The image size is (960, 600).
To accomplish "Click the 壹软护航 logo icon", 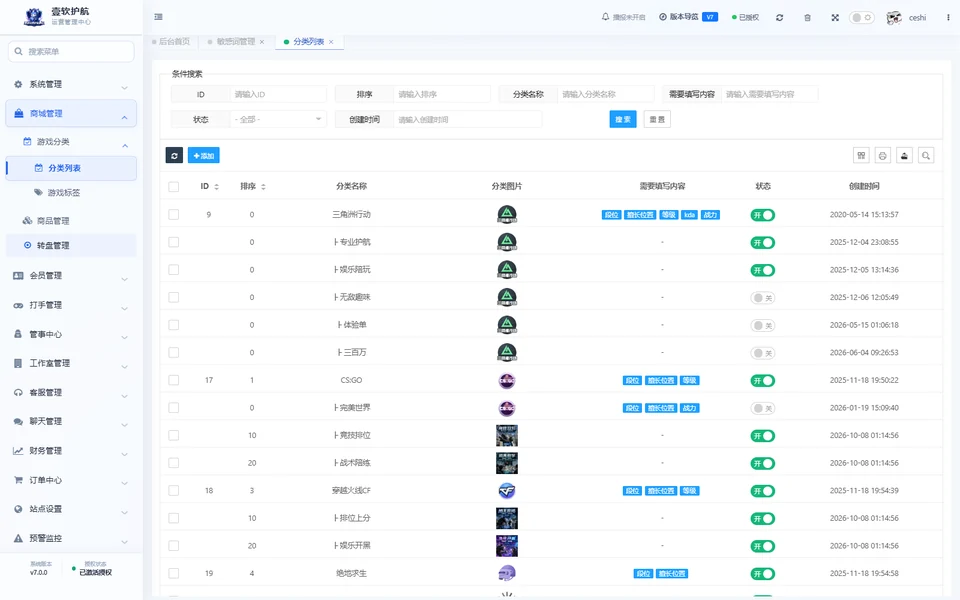I will [x=34, y=17].
